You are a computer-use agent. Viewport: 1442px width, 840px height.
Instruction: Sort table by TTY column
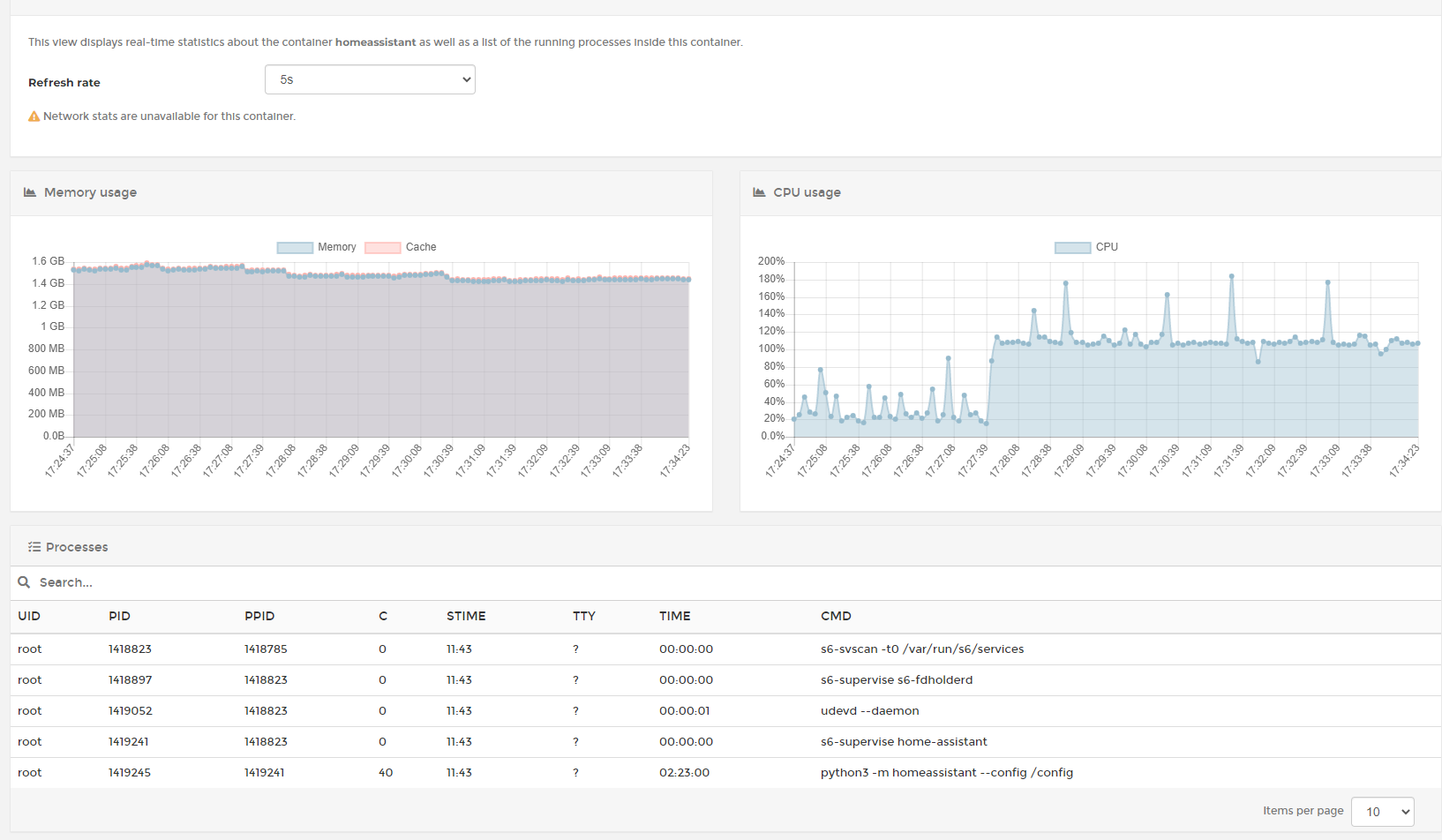tap(583, 616)
